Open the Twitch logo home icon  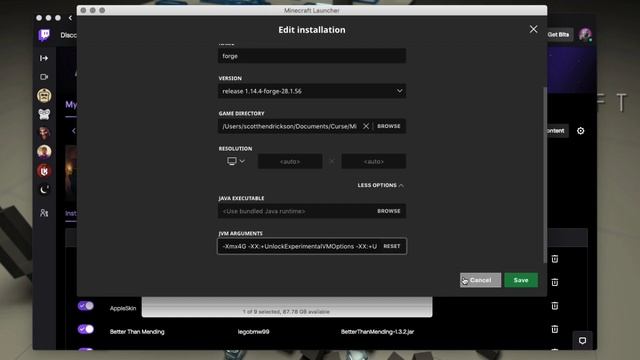(x=44, y=35)
